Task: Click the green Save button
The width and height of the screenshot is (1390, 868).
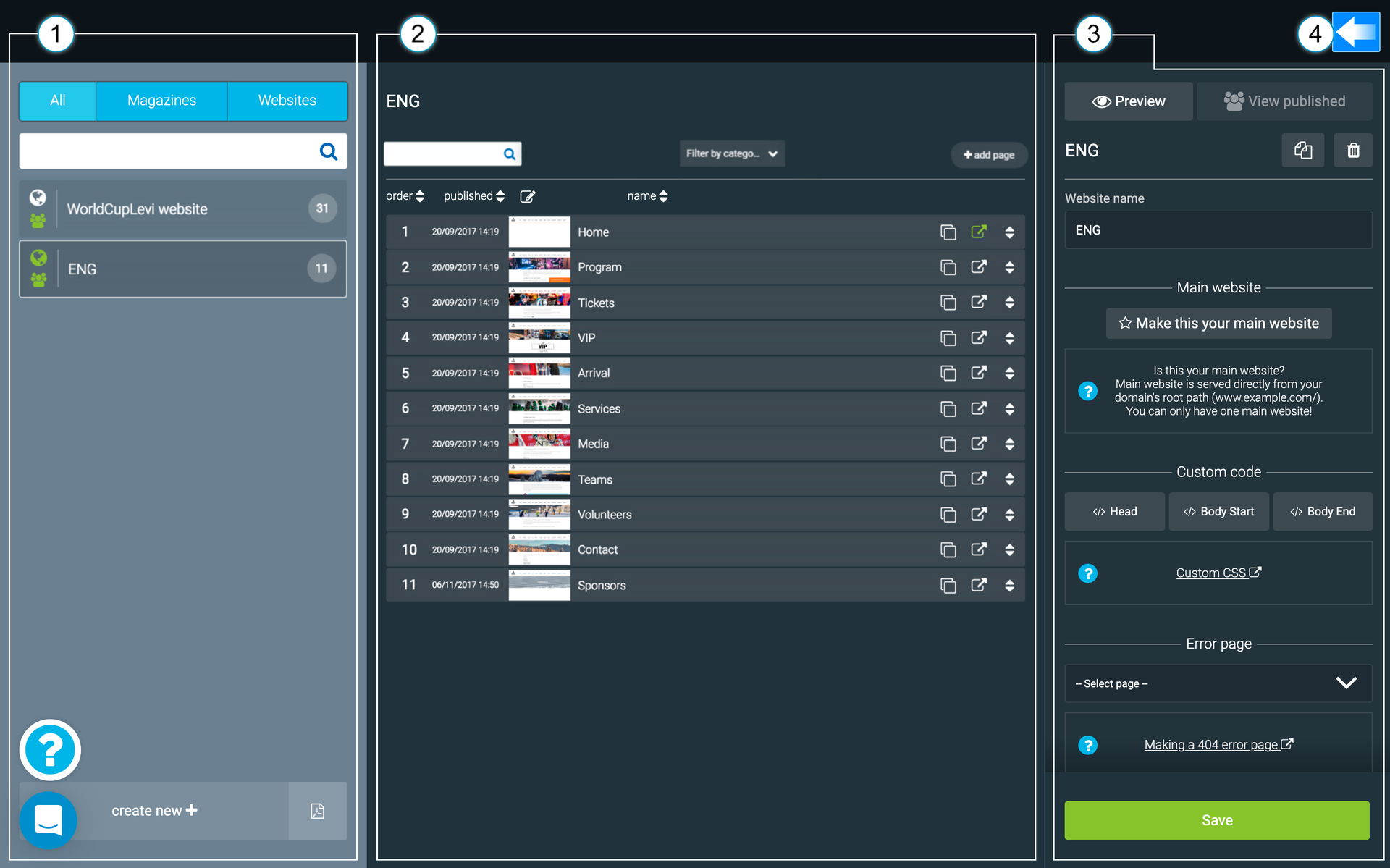Action: 1217,819
